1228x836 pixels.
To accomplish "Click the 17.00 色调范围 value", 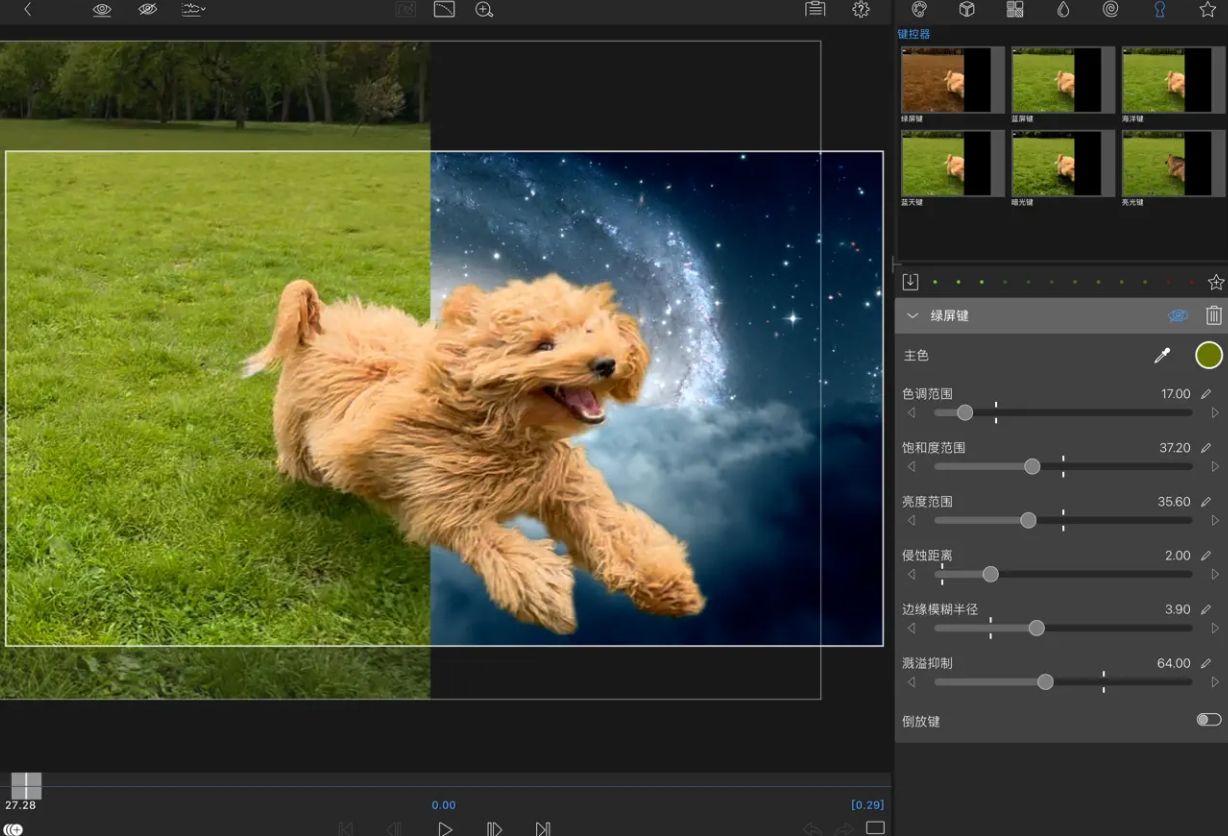I will pyautogui.click(x=1175, y=394).
